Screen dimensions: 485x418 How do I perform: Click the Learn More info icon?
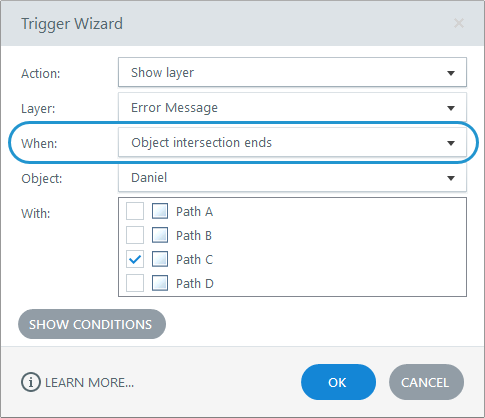31,382
